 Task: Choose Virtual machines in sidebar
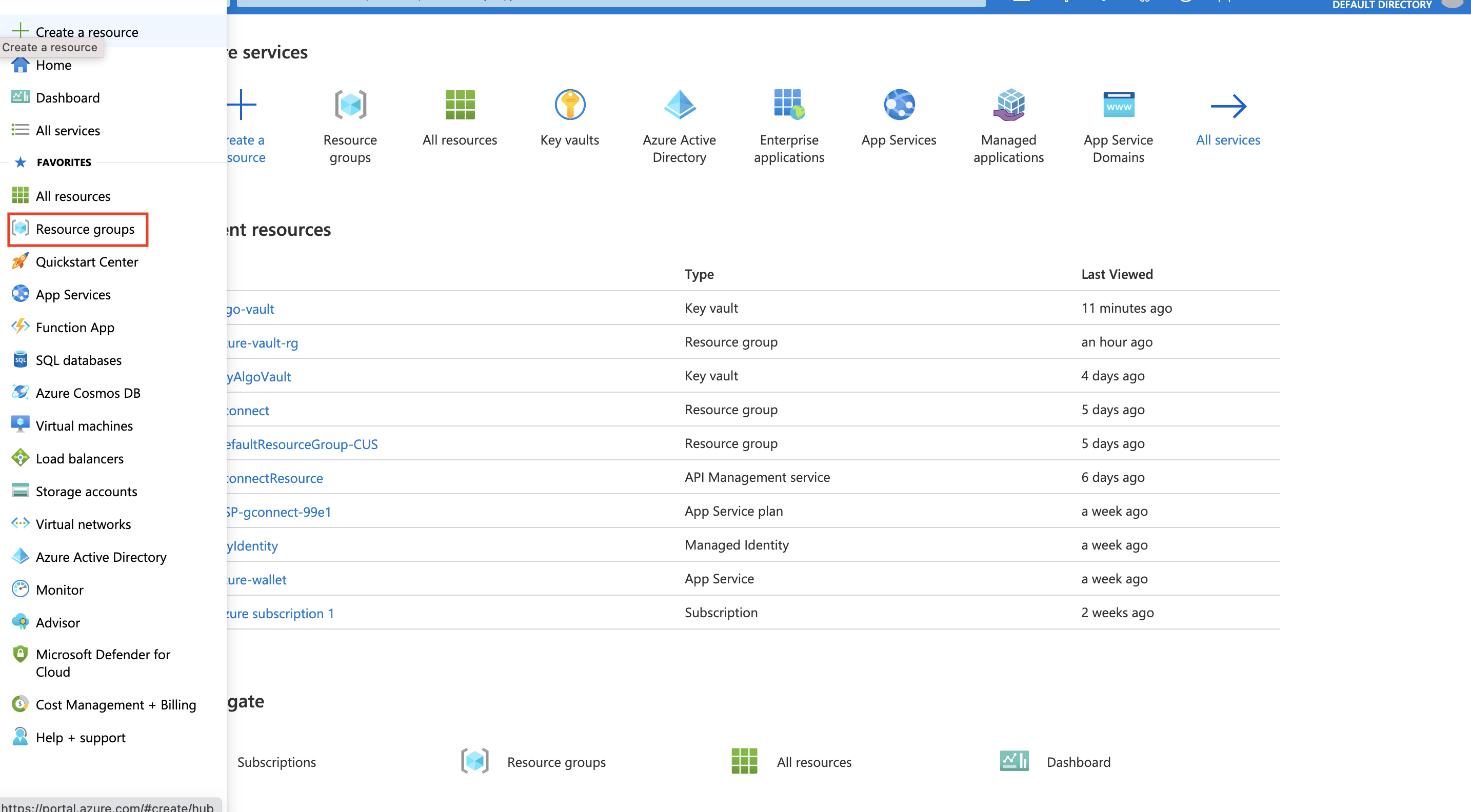click(84, 425)
